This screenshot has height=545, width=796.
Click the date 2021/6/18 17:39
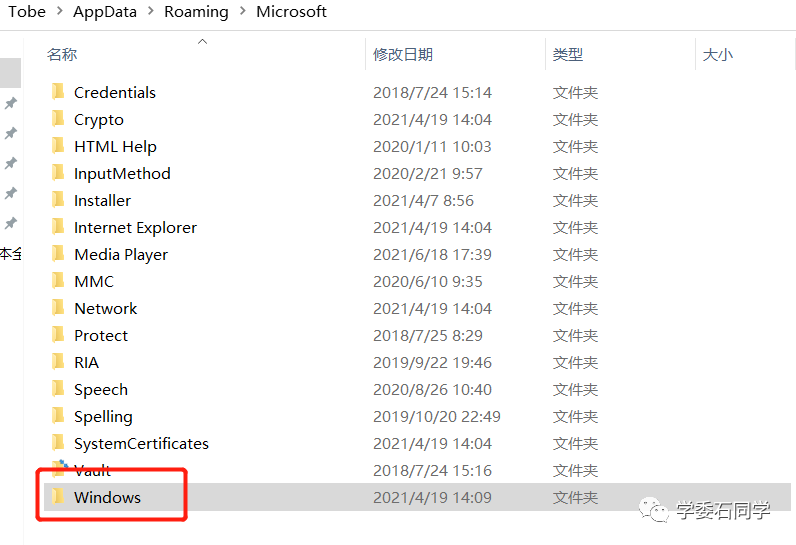(433, 254)
